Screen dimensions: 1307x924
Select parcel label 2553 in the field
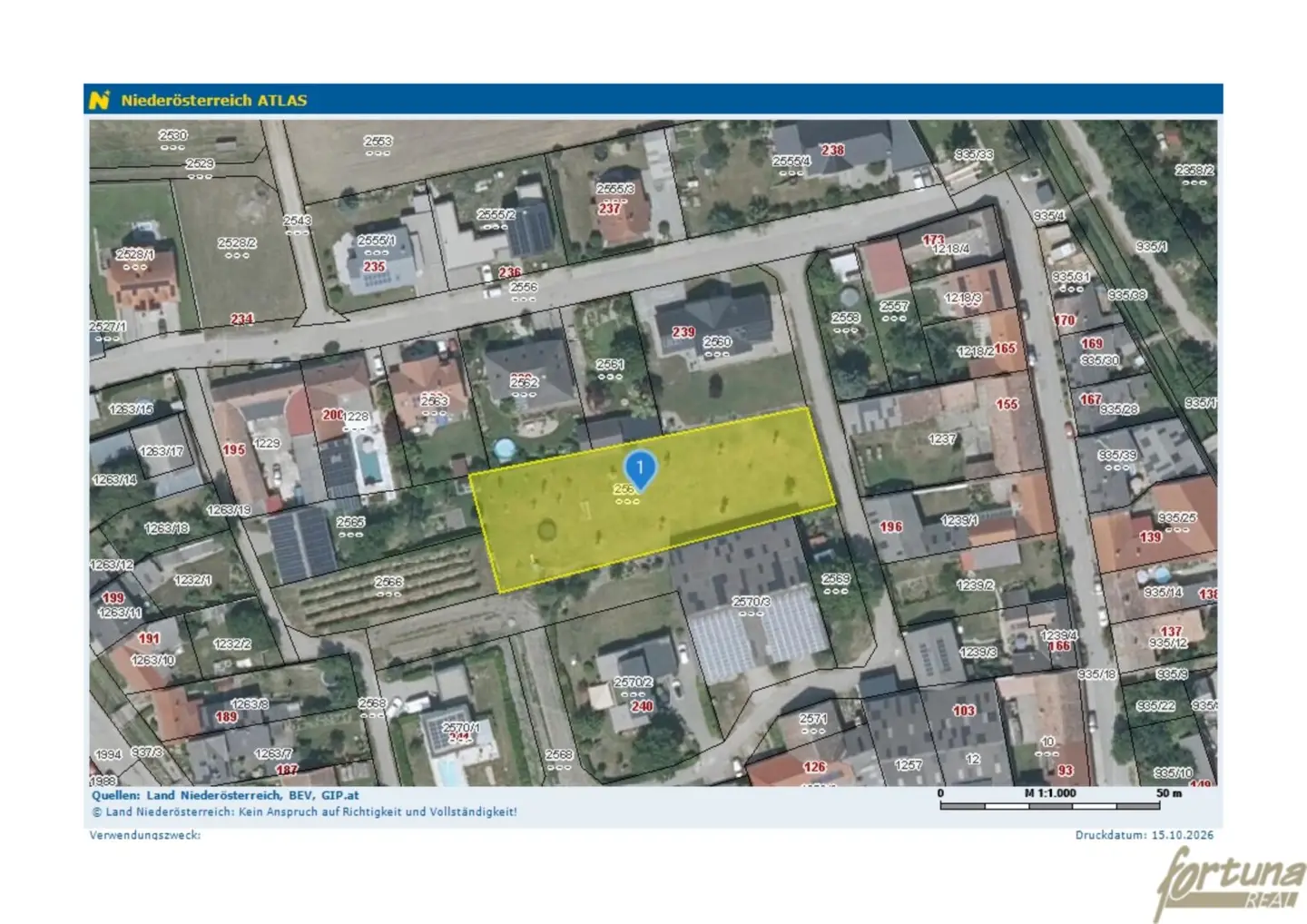click(x=378, y=142)
